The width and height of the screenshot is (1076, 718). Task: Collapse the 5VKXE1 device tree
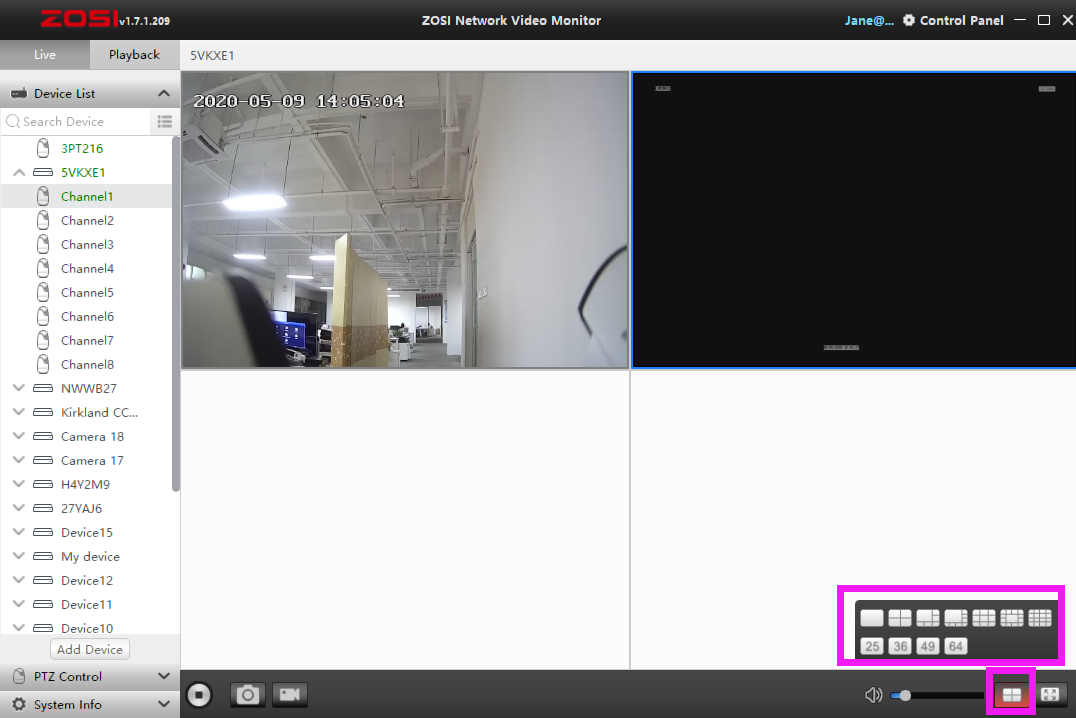(19, 172)
